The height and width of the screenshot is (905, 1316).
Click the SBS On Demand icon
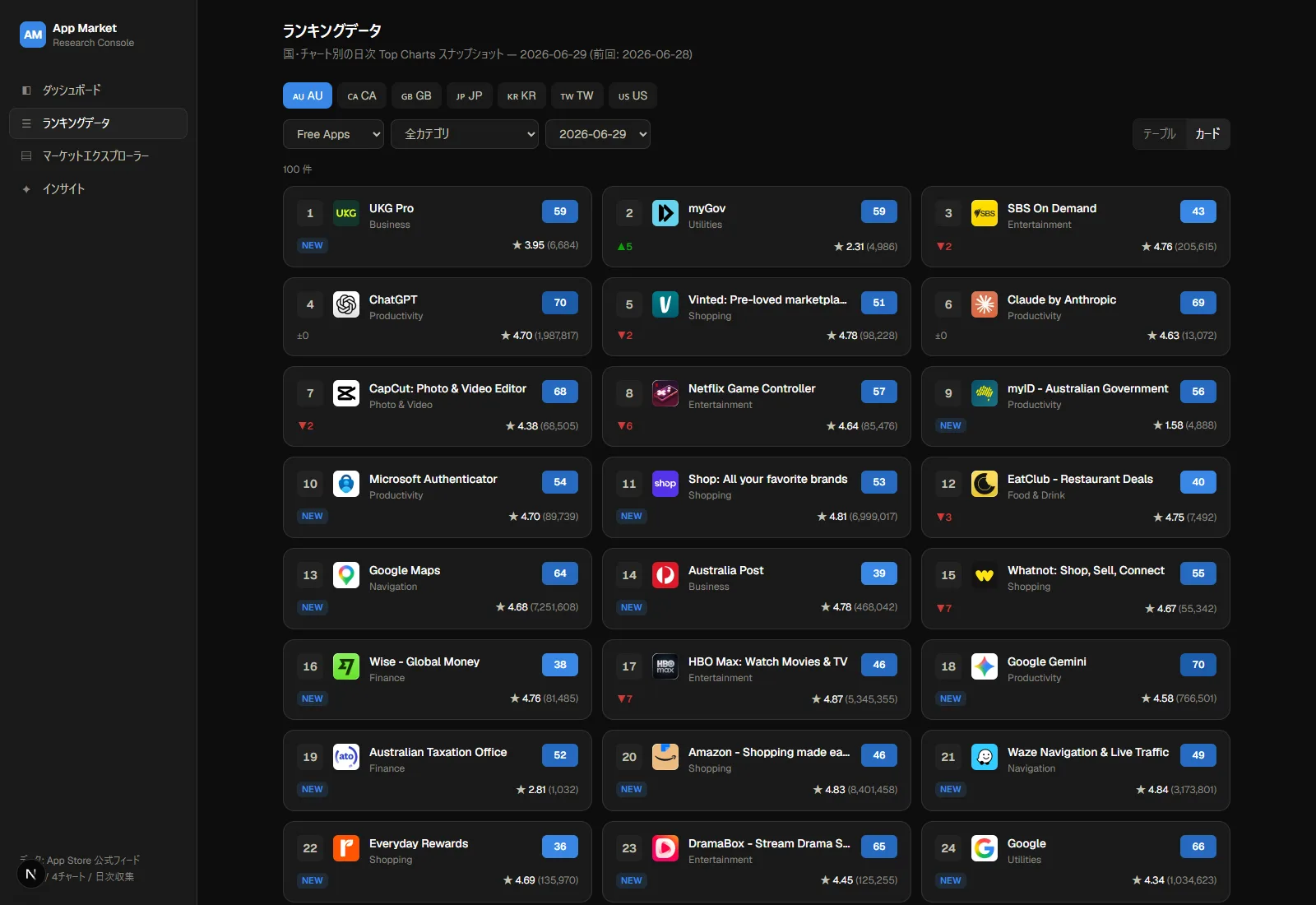985,213
